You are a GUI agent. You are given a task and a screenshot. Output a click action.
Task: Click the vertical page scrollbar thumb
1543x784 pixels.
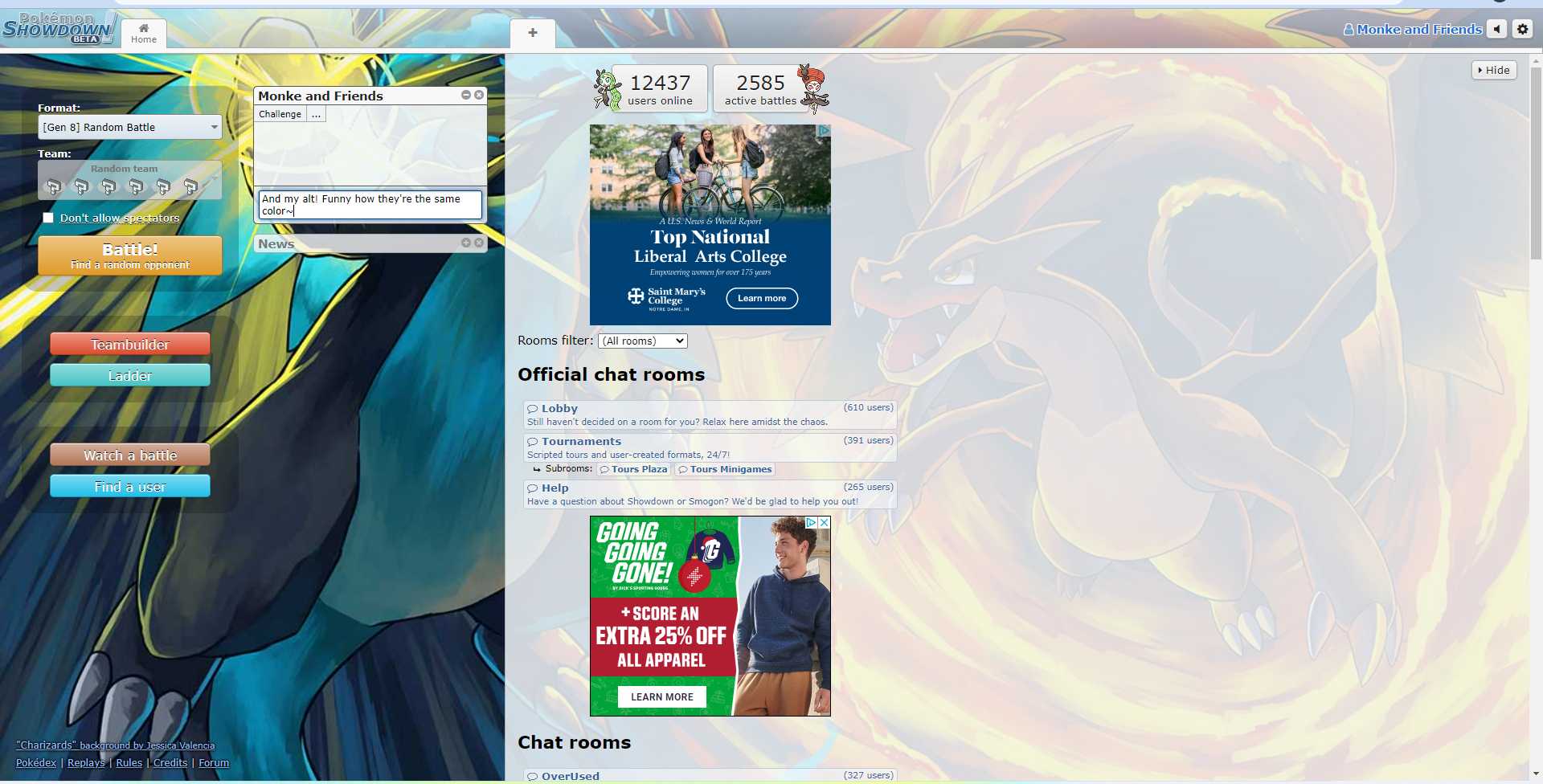1536,163
